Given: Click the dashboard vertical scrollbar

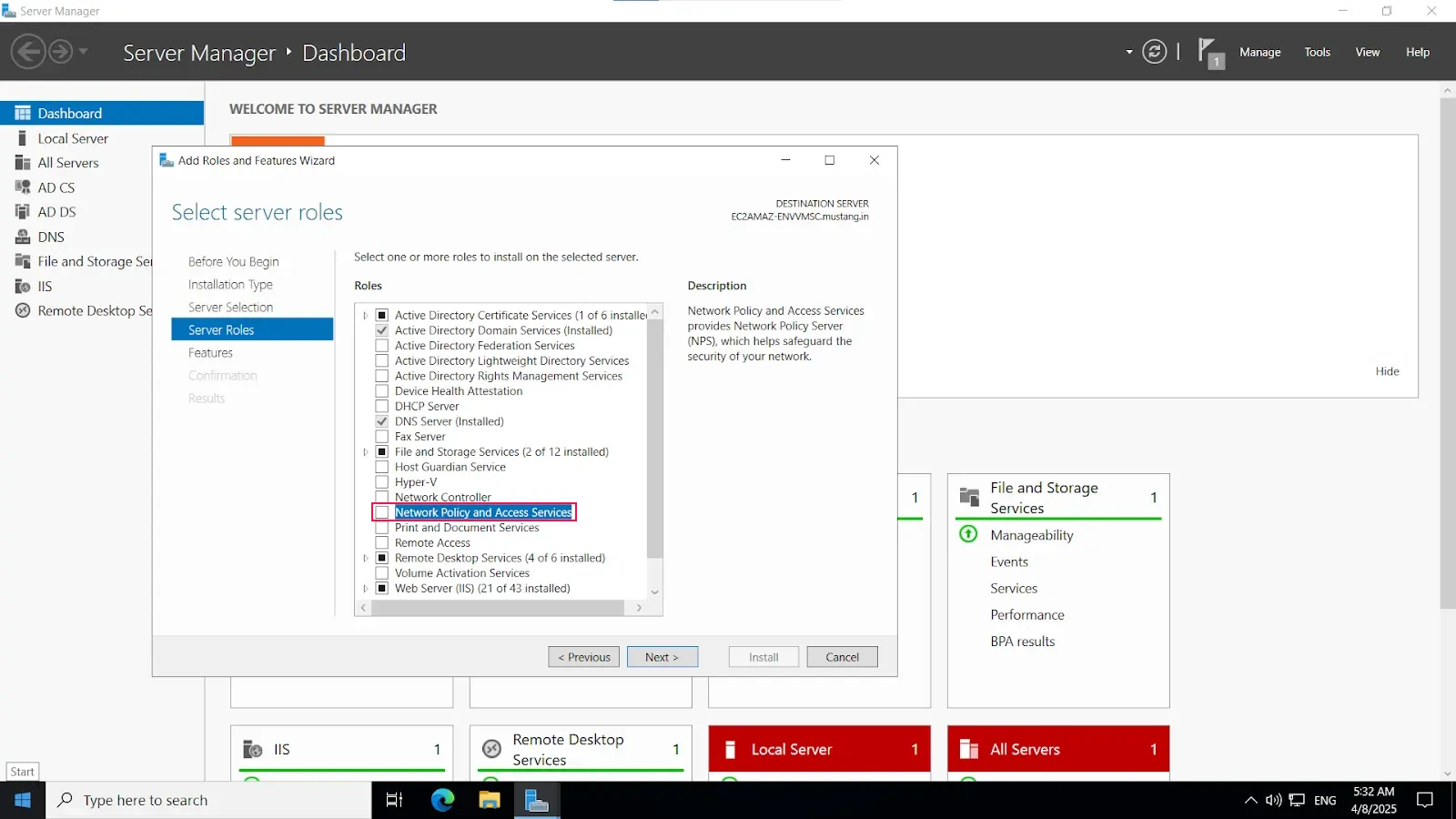Looking at the screenshot, I should [1447, 353].
